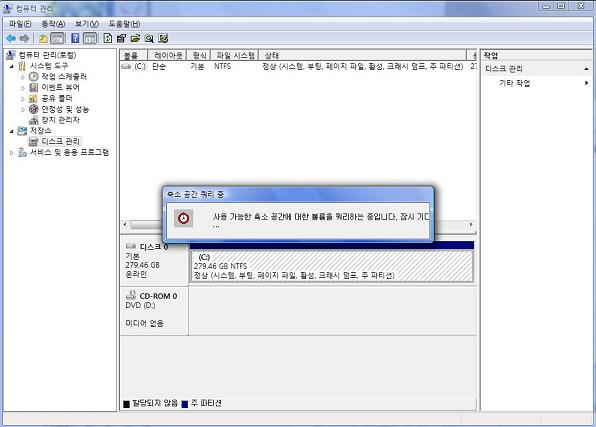Click the (C:) drive icon in volume list
596x427 pixels.
pyautogui.click(x=126, y=66)
